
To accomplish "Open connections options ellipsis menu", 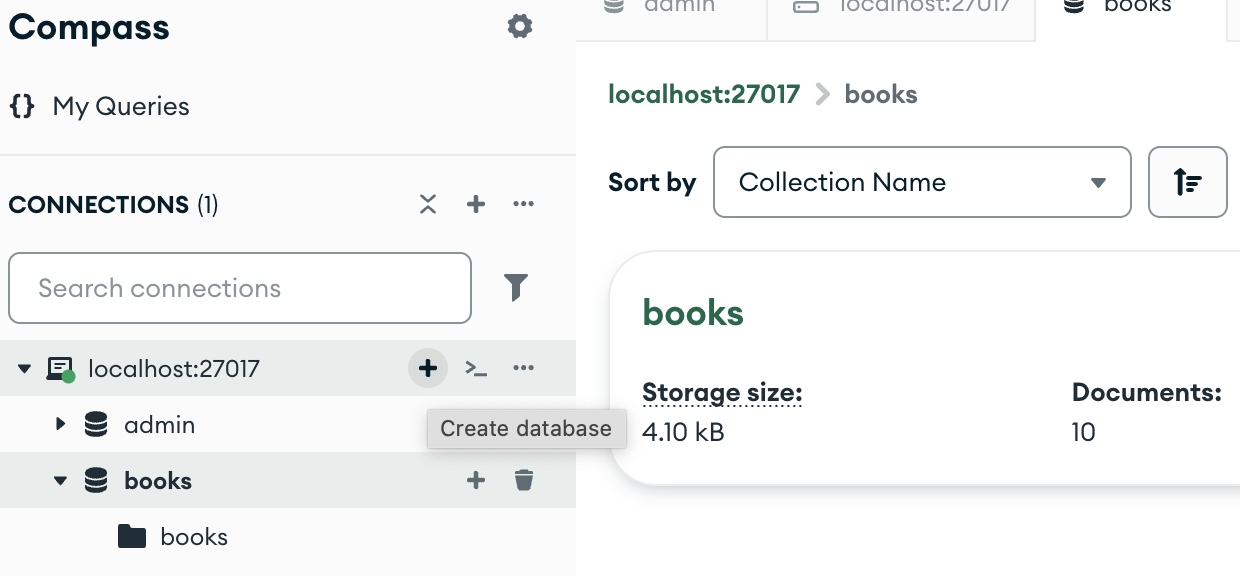I will click(x=523, y=204).
